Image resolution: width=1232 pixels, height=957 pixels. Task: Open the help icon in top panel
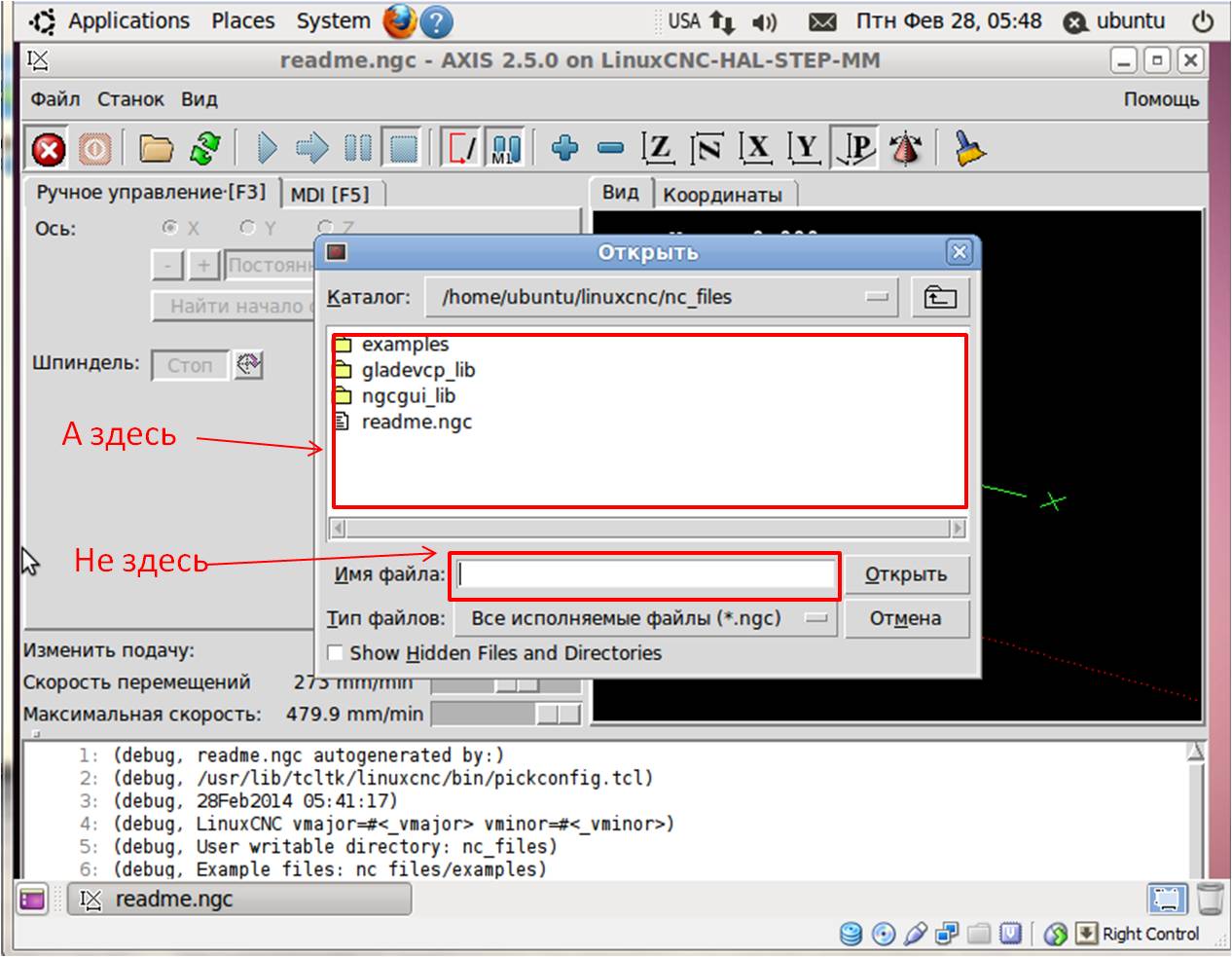point(438,20)
